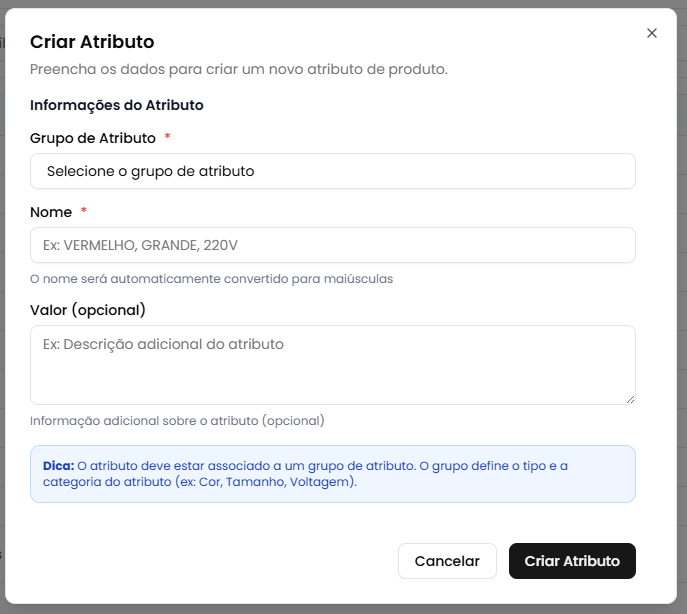The image size is (687, 614).
Task: Submit with the Criar Atributo button
Action: pos(572,561)
